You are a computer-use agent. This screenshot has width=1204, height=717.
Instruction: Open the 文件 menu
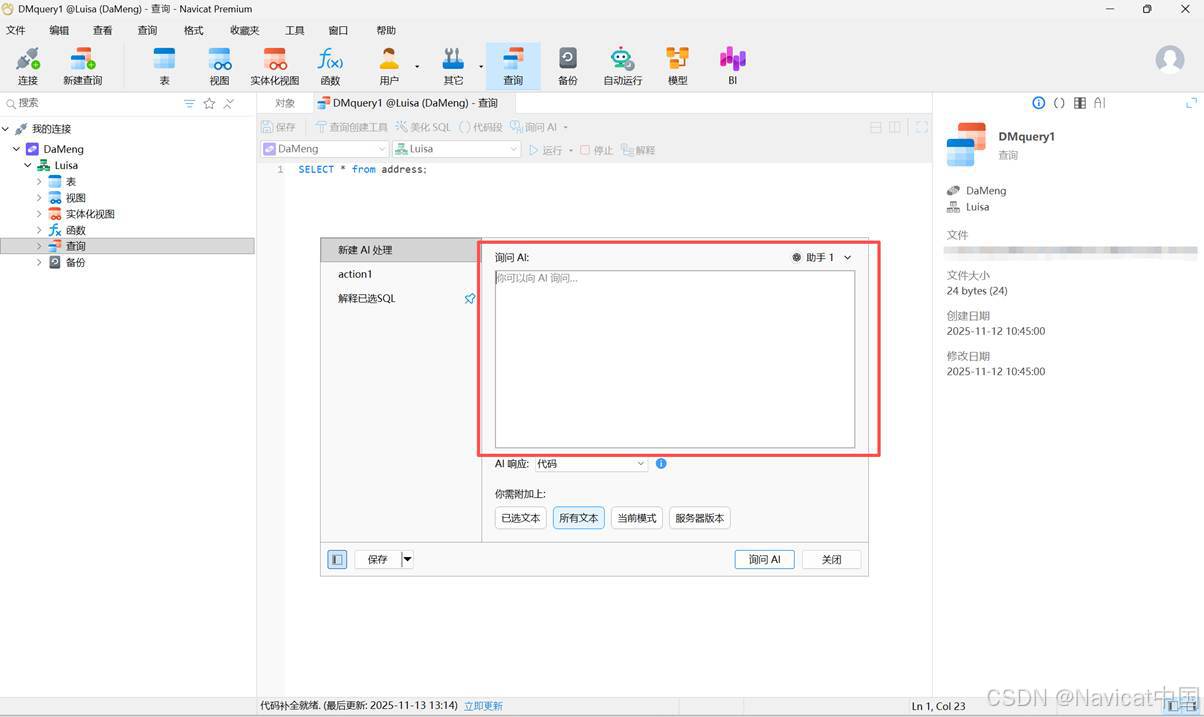(16, 31)
